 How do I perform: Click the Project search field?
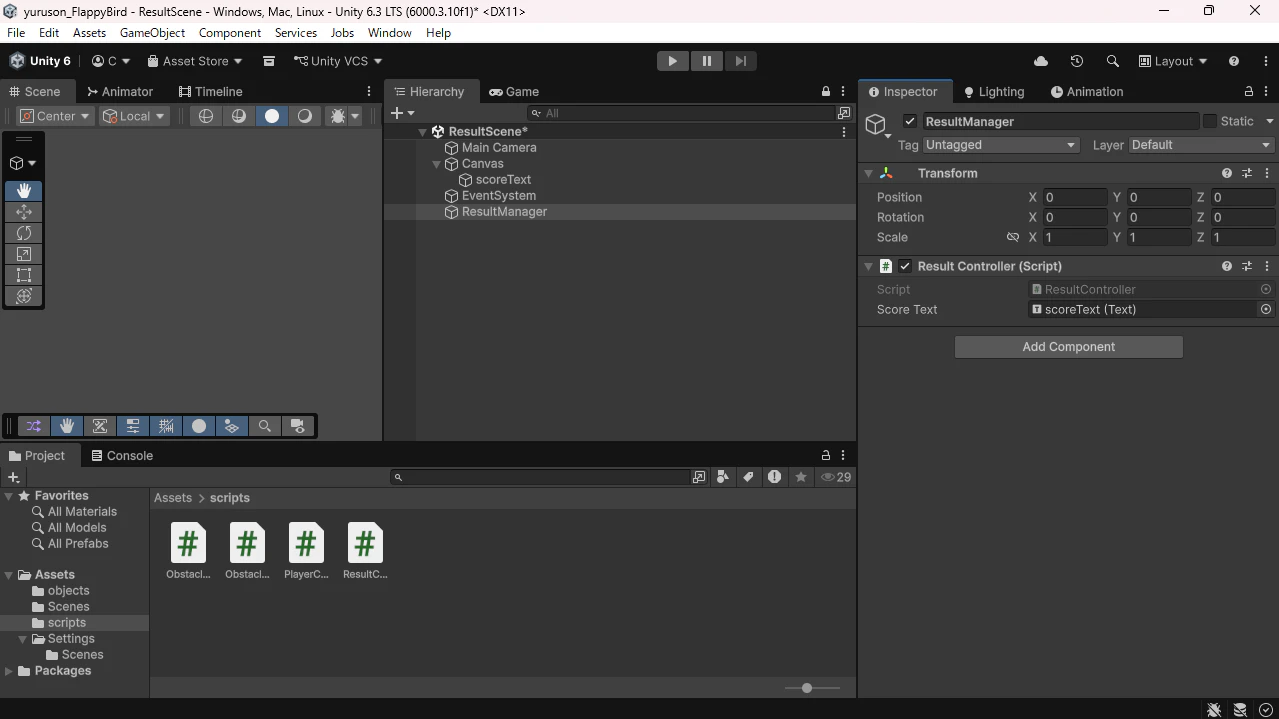click(539, 477)
